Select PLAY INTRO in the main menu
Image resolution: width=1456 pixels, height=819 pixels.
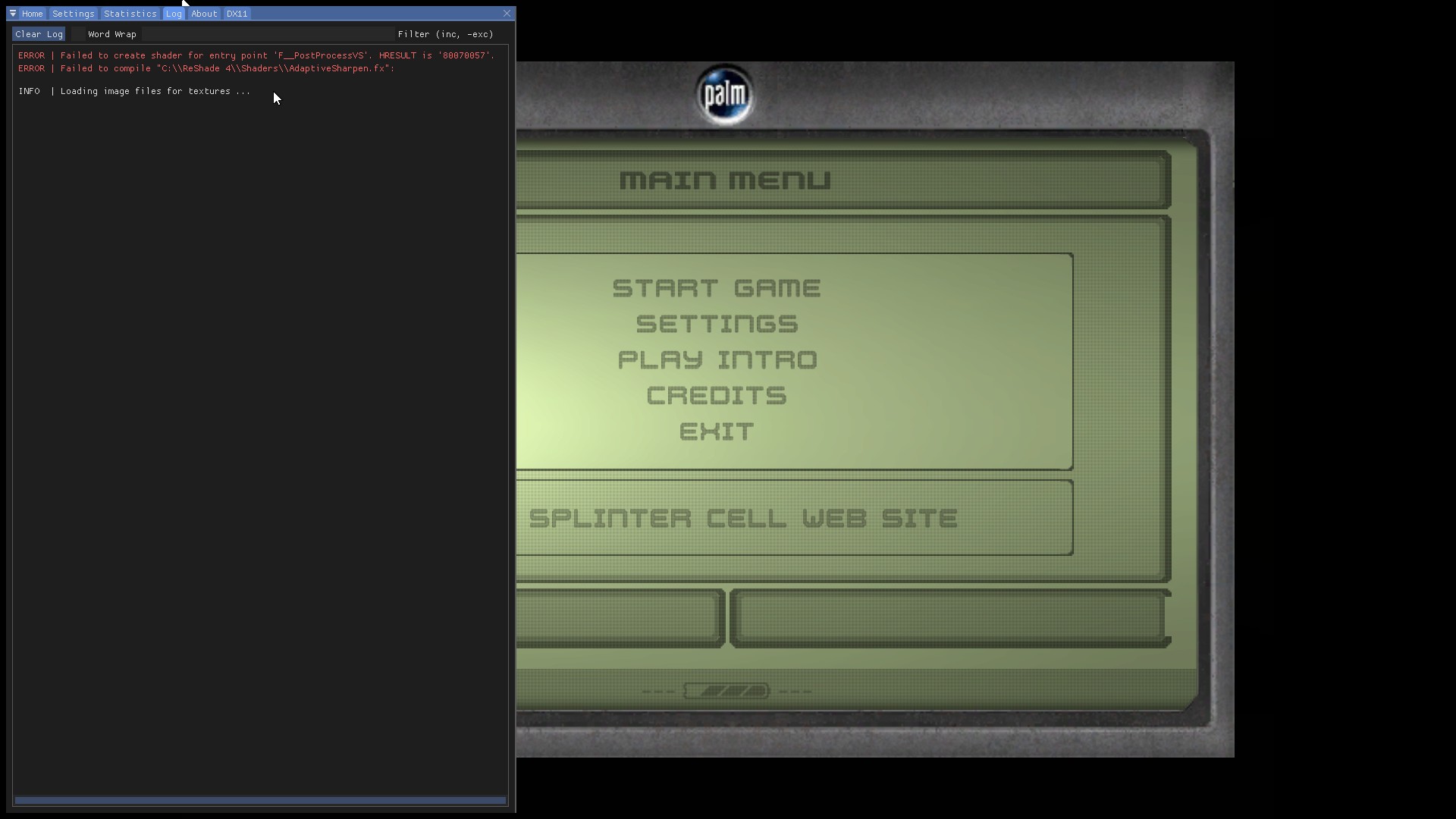(x=717, y=359)
